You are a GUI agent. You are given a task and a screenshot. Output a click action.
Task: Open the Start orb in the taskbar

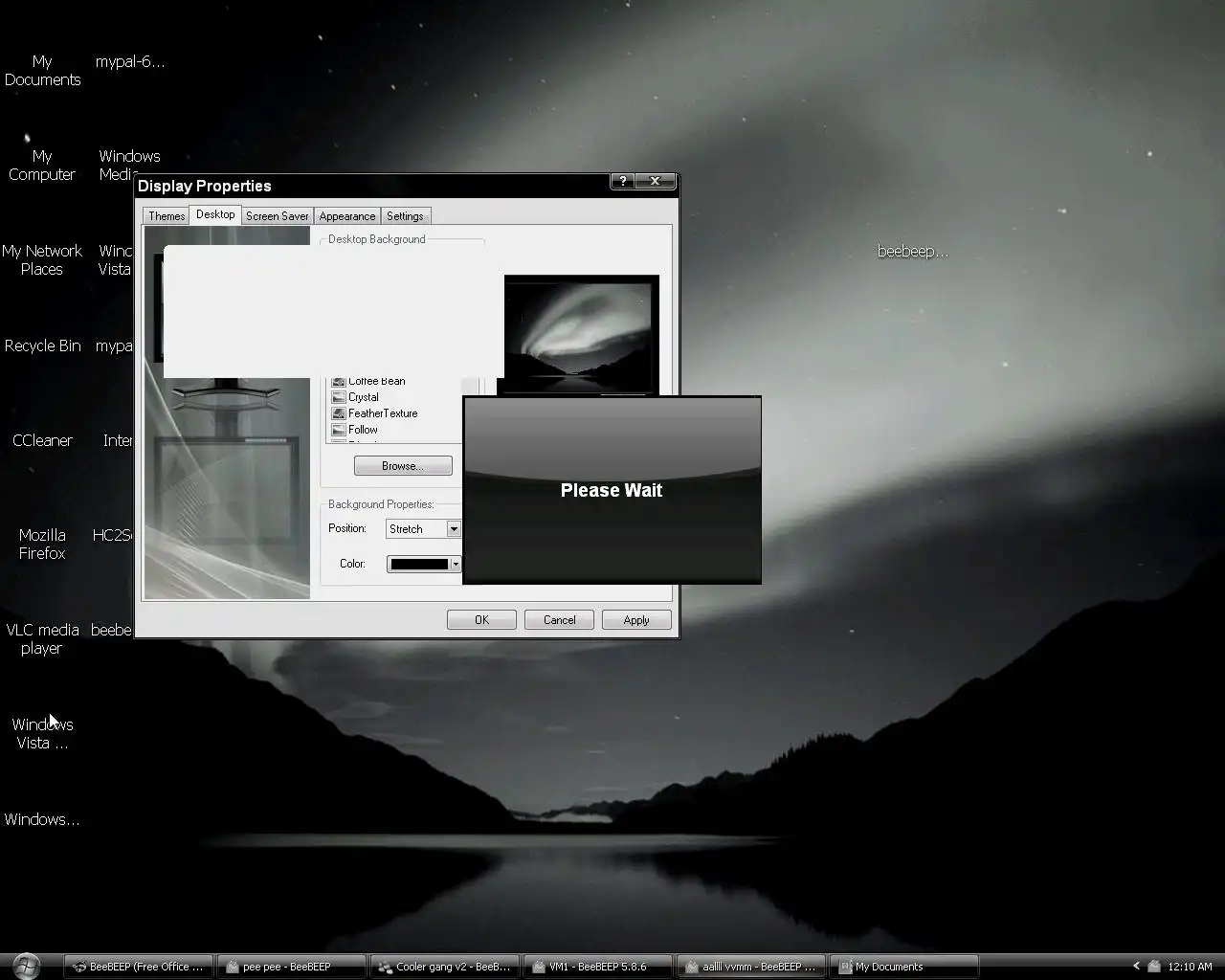click(27, 966)
